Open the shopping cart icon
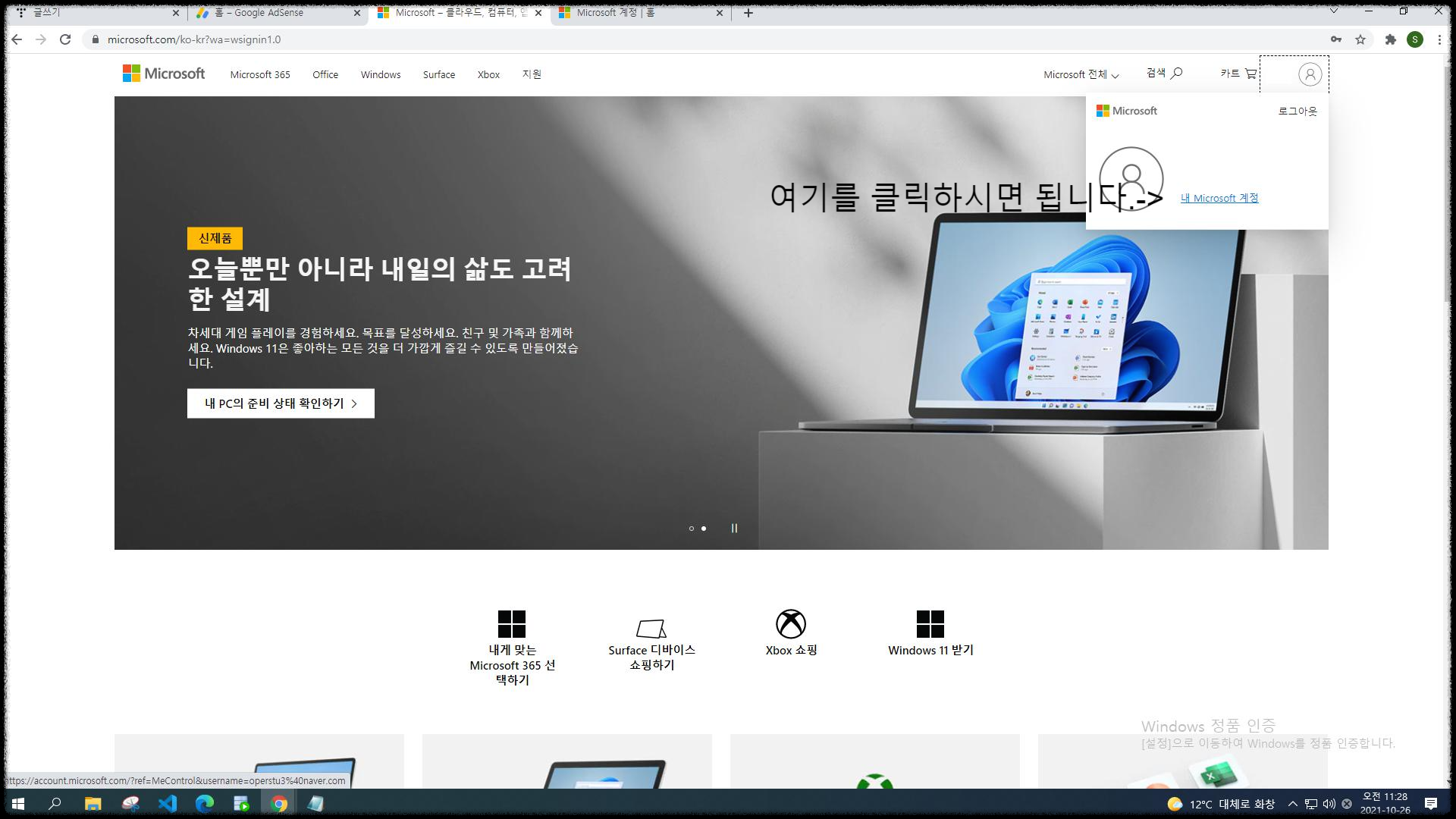This screenshot has width=1456, height=819. (1250, 74)
